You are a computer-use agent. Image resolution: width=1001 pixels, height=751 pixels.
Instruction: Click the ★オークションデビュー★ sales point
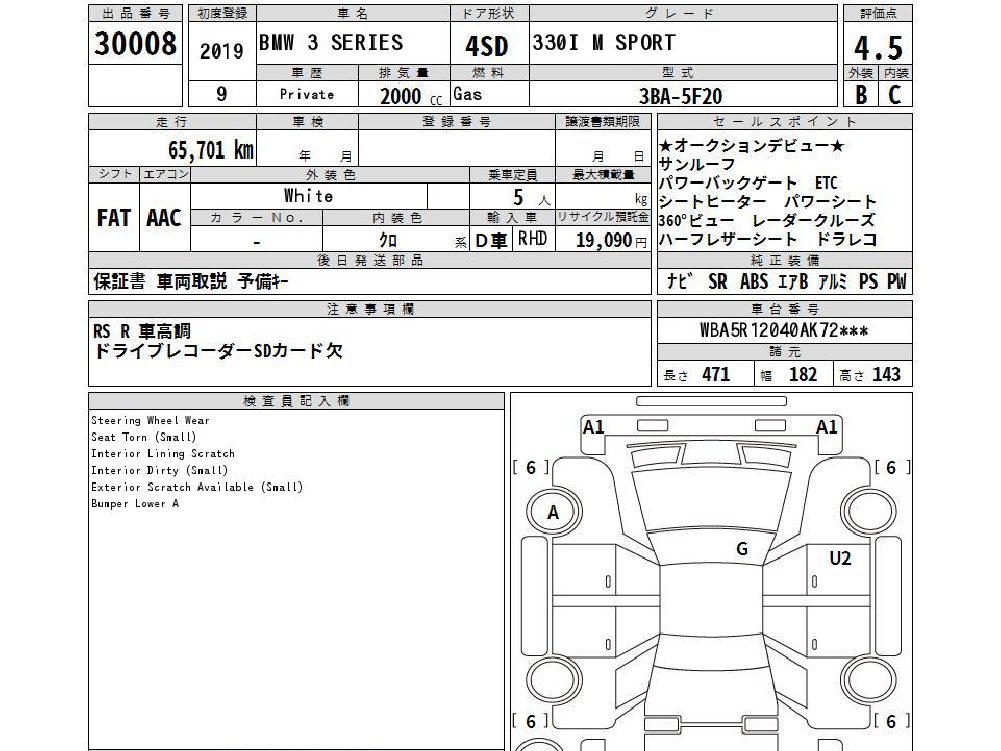[751, 146]
